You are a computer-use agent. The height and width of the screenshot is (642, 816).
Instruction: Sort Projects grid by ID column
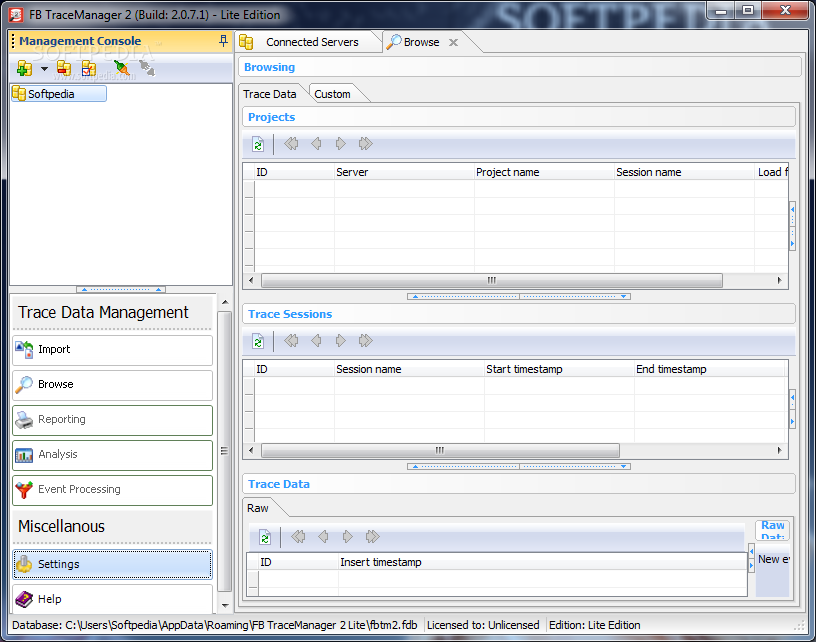tap(294, 172)
